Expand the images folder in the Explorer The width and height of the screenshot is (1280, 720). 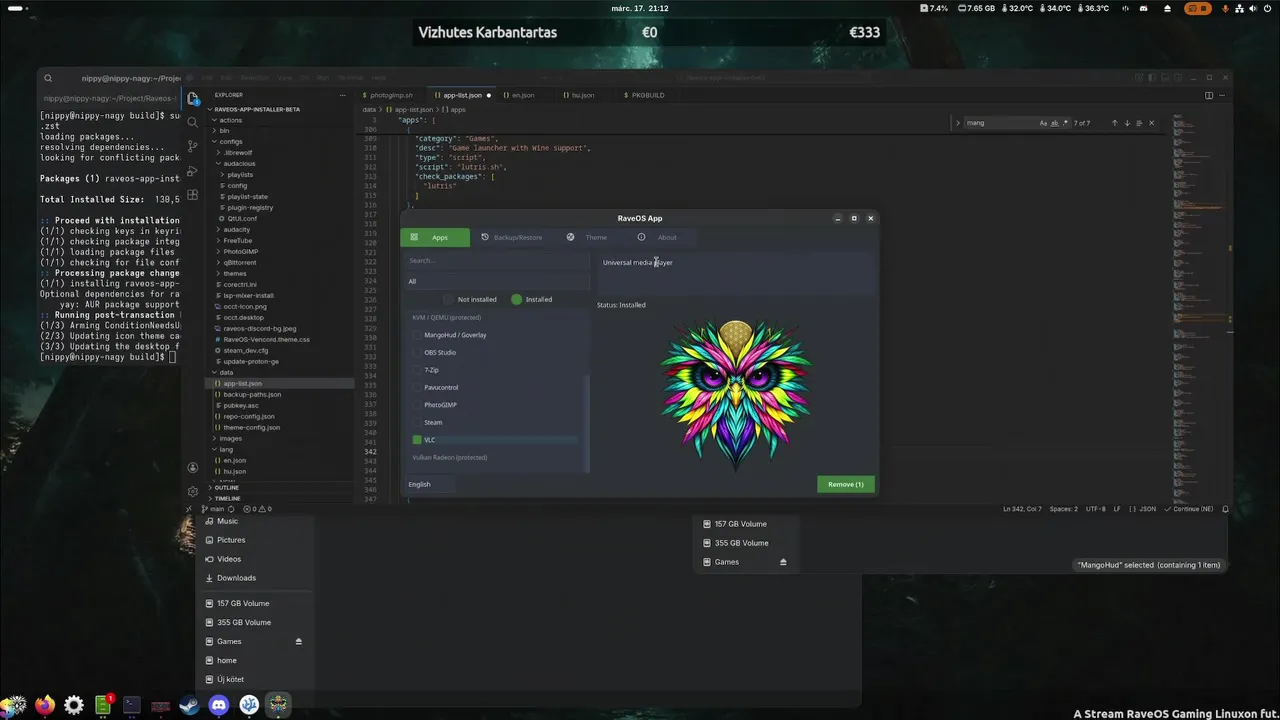click(231, 438)
